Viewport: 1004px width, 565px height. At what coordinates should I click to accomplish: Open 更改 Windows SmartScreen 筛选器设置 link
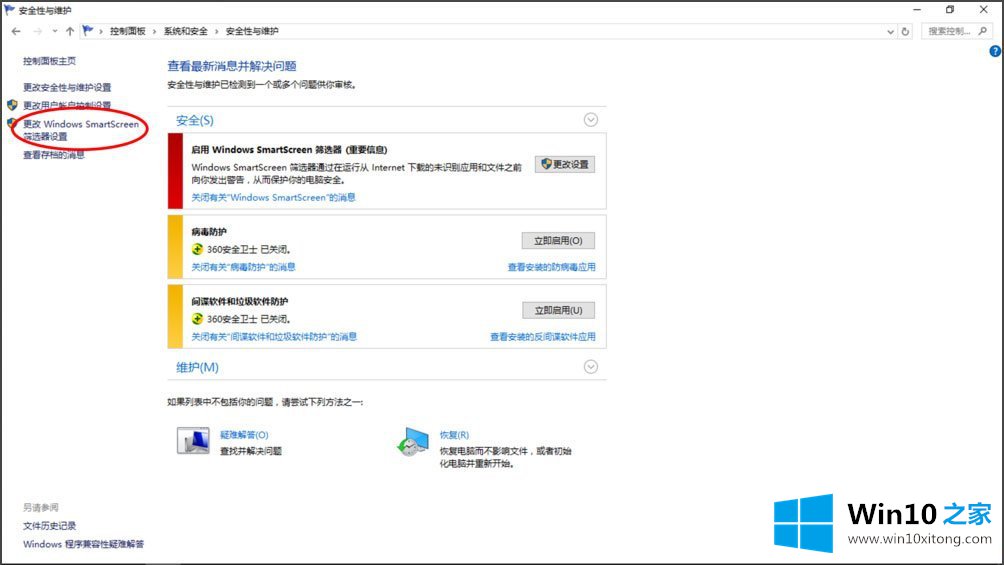[81, 130]
